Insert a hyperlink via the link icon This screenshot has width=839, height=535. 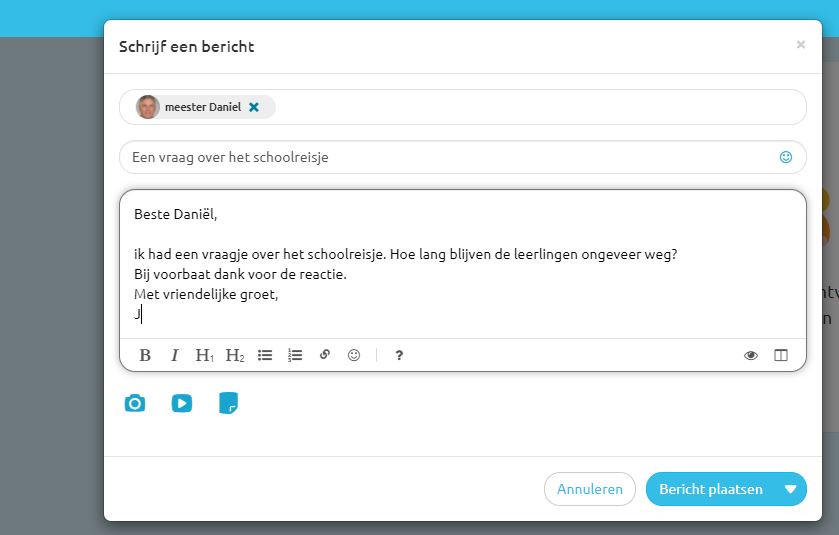tap(325, 355)
